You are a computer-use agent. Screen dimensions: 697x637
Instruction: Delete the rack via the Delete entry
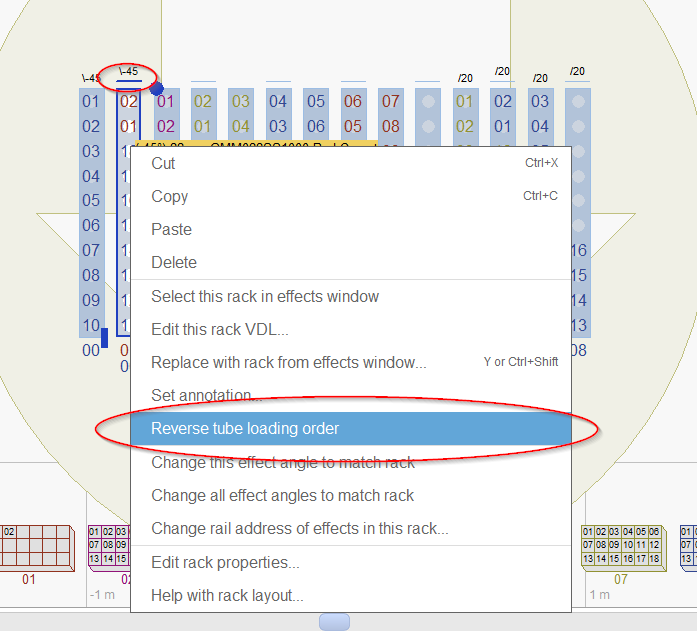[x=174, y=263]
